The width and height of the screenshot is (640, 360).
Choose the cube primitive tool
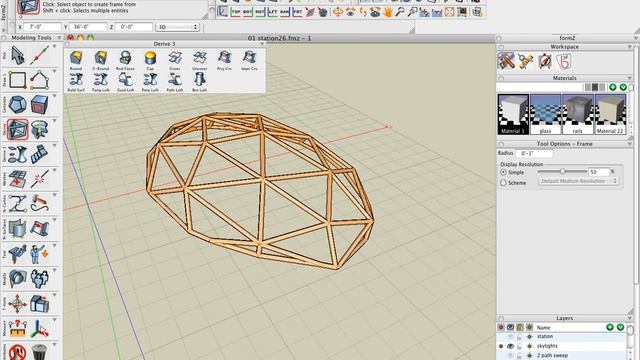click(40, 104)
